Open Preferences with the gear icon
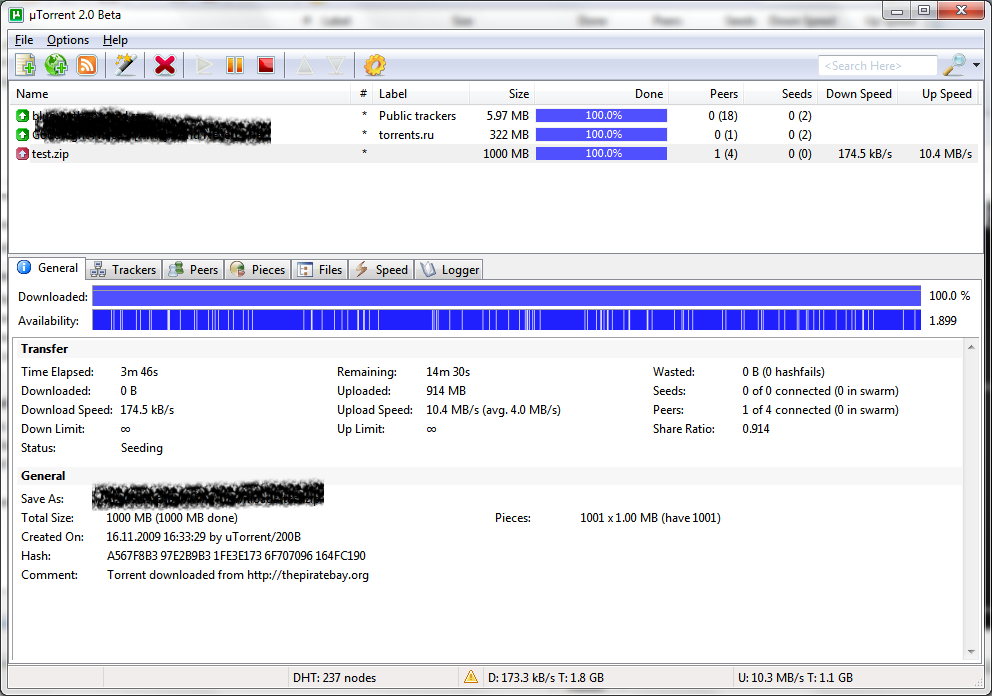The height and width of the screenshot is (696, 992). [375, 65]
